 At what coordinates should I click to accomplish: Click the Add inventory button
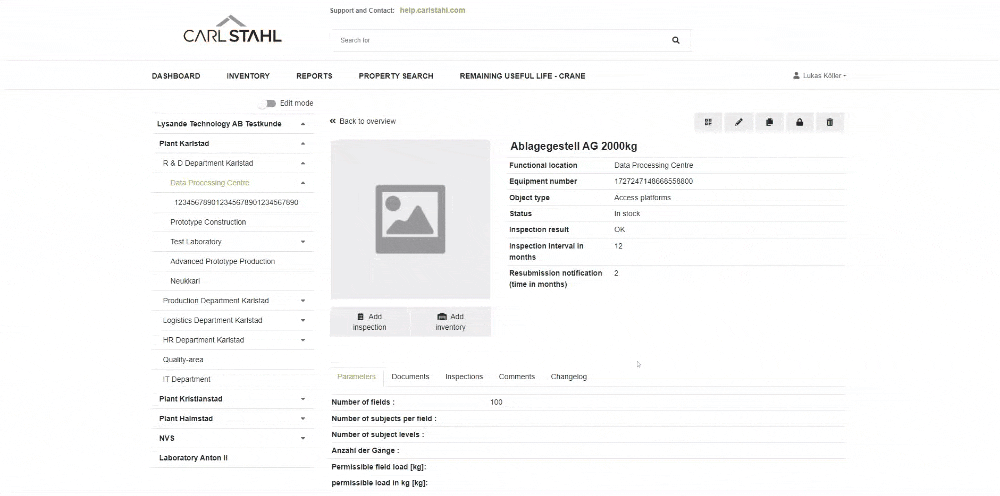[450, 322]
